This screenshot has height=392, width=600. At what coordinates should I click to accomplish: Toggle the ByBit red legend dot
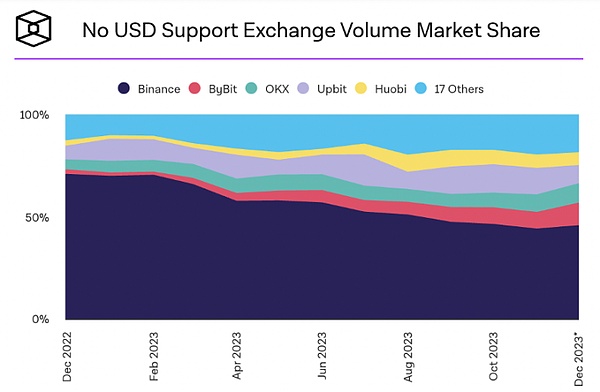click(195, 88)
